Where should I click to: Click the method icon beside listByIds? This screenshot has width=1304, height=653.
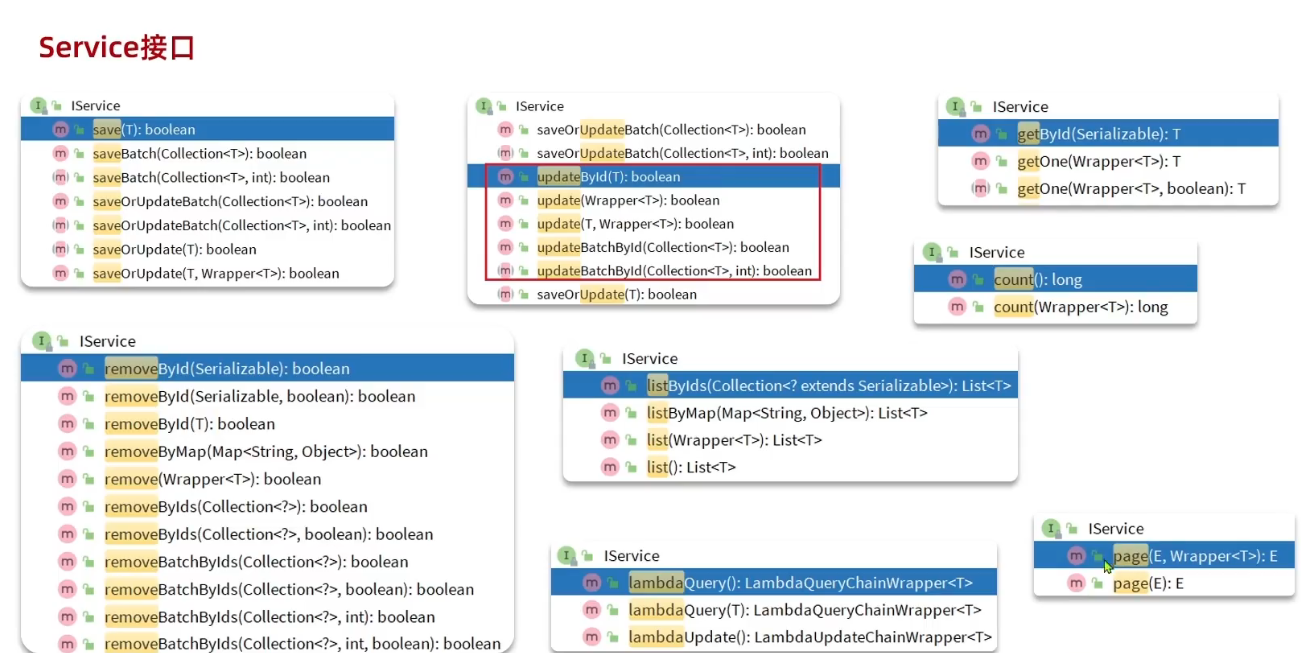click(609, 386)
